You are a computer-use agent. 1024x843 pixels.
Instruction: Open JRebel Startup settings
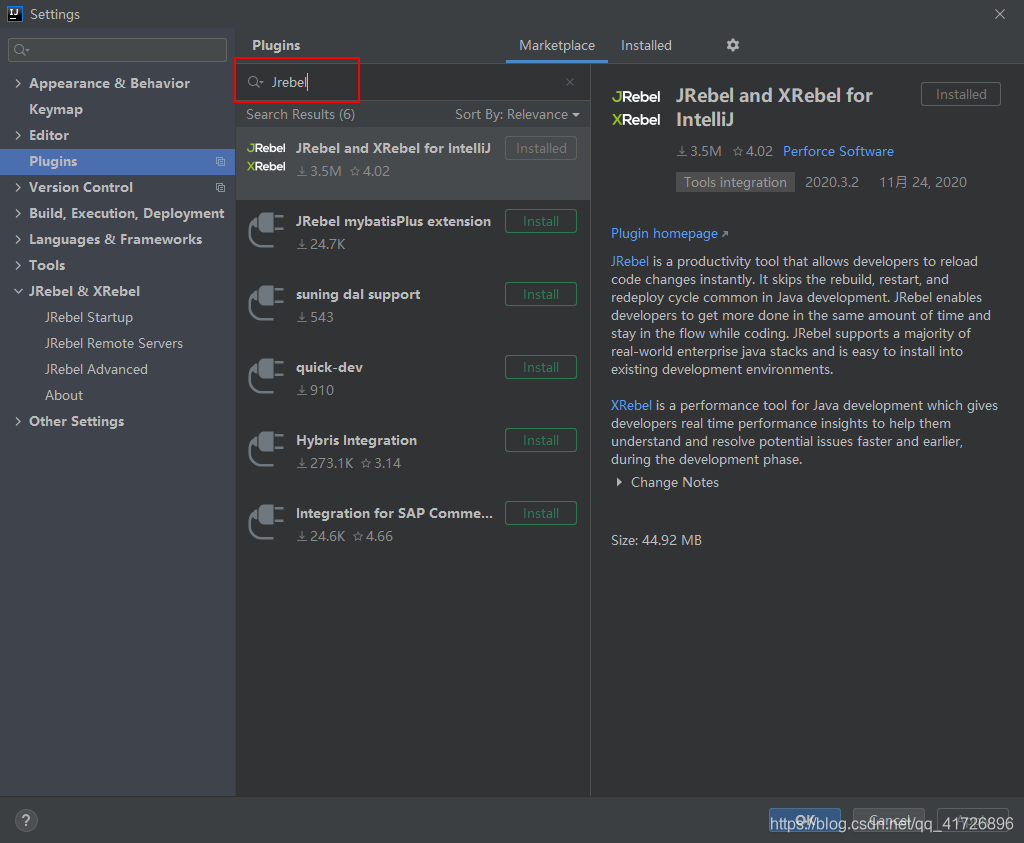pyautogui.click(x=89, y=317)
